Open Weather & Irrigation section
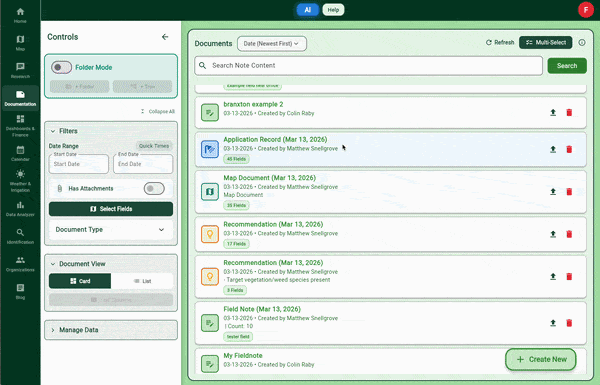 click(20, 181)
